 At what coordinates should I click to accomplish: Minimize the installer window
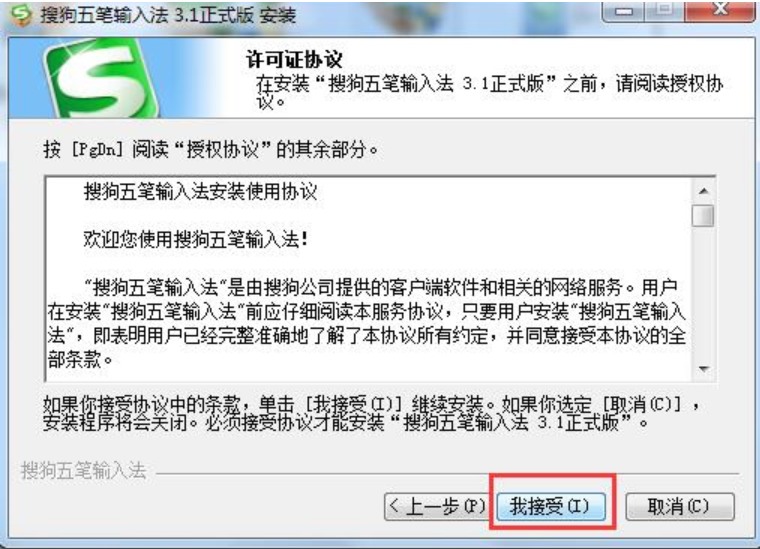624,11
